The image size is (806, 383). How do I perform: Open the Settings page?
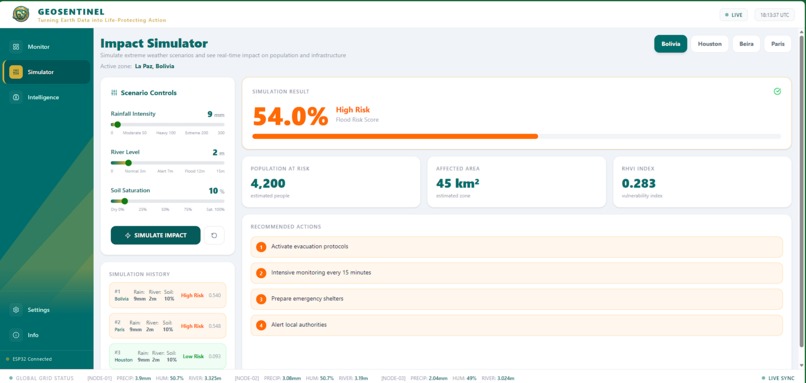point(46,310)
